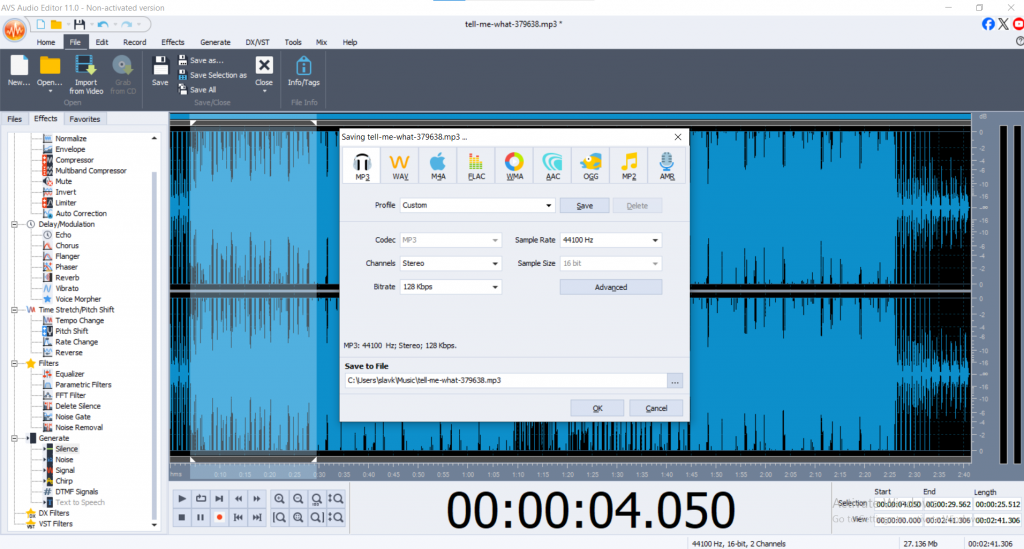The image size is (1024, 549).
Task: Click the Save to File path field
Action: click(x=505, y=380)
